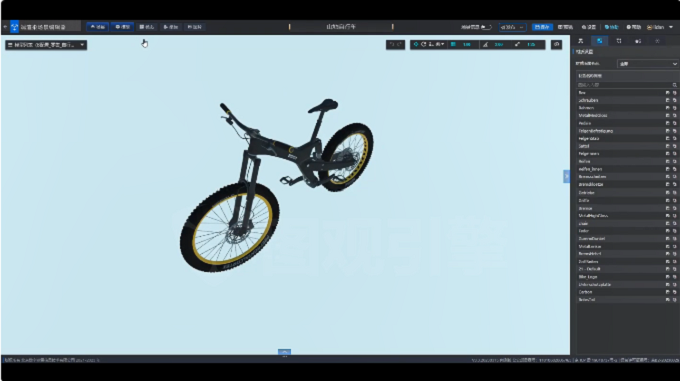Collapse the right panel with the side arrow

[x=566, y=176]
